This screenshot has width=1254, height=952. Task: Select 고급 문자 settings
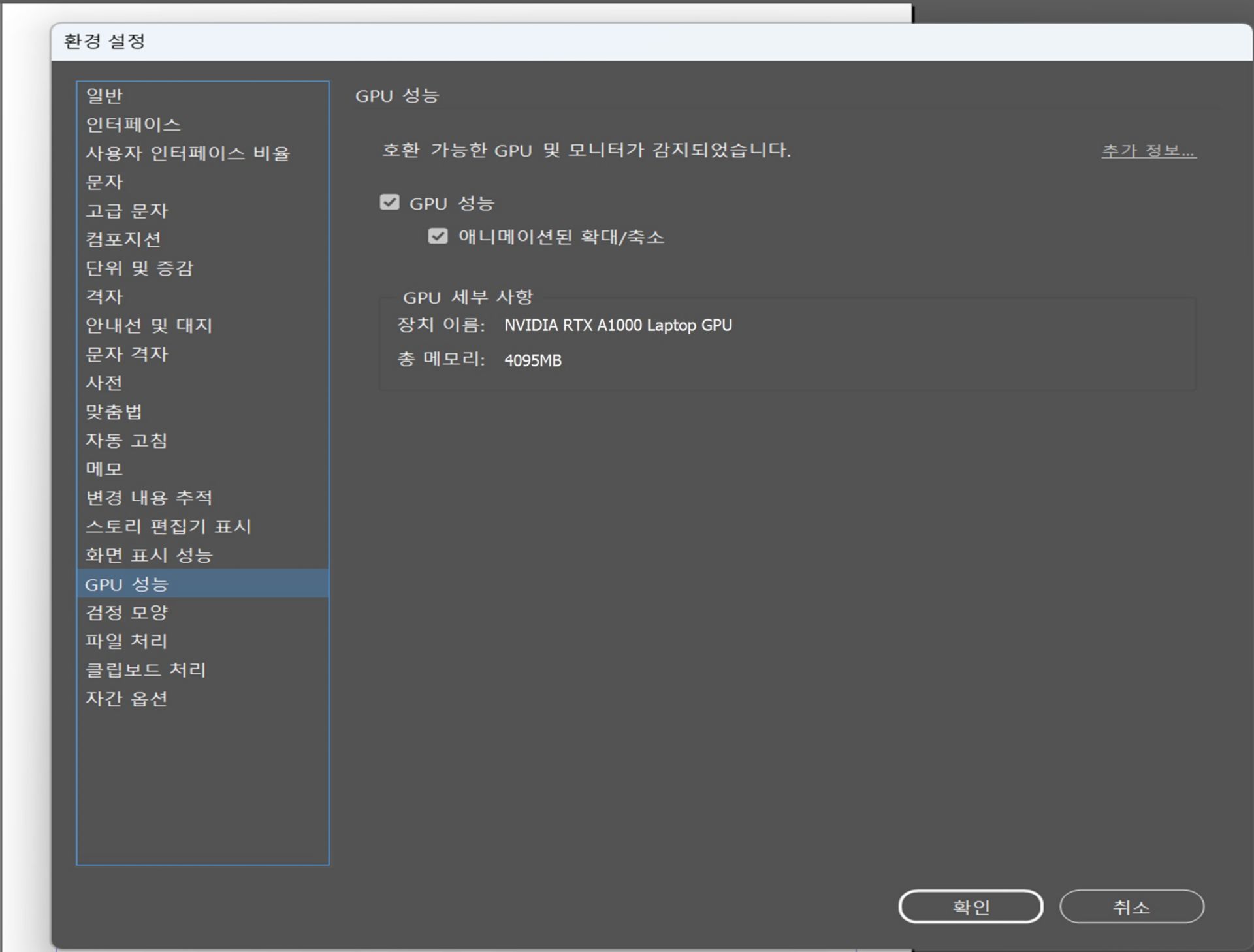coord(127,211)
